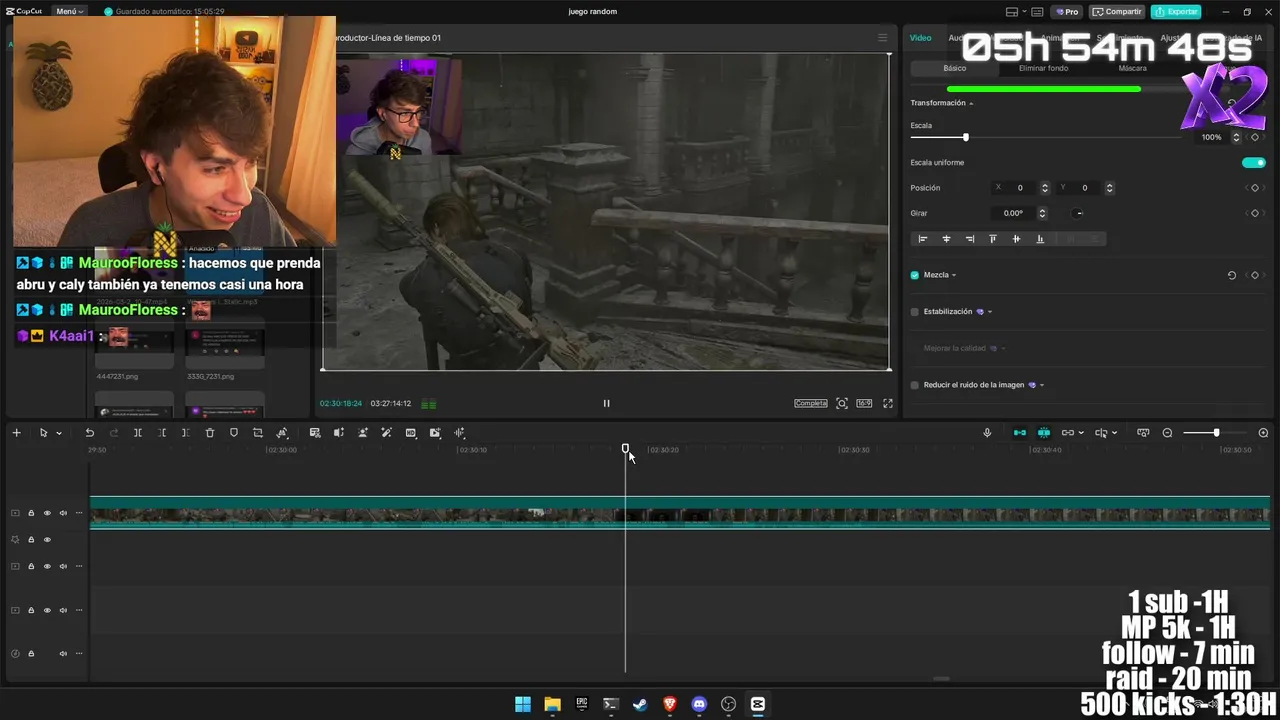Click the add track plus icon
The width and height of the screenshot is (1280, 720).
[x=16, y=433]
